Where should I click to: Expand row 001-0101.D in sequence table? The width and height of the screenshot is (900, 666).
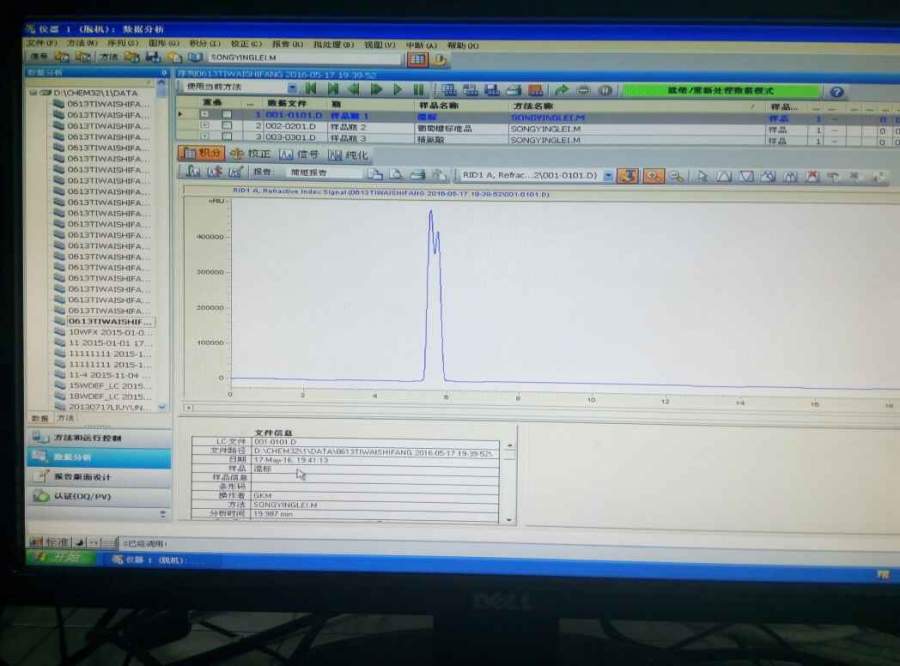pos(204,114)
